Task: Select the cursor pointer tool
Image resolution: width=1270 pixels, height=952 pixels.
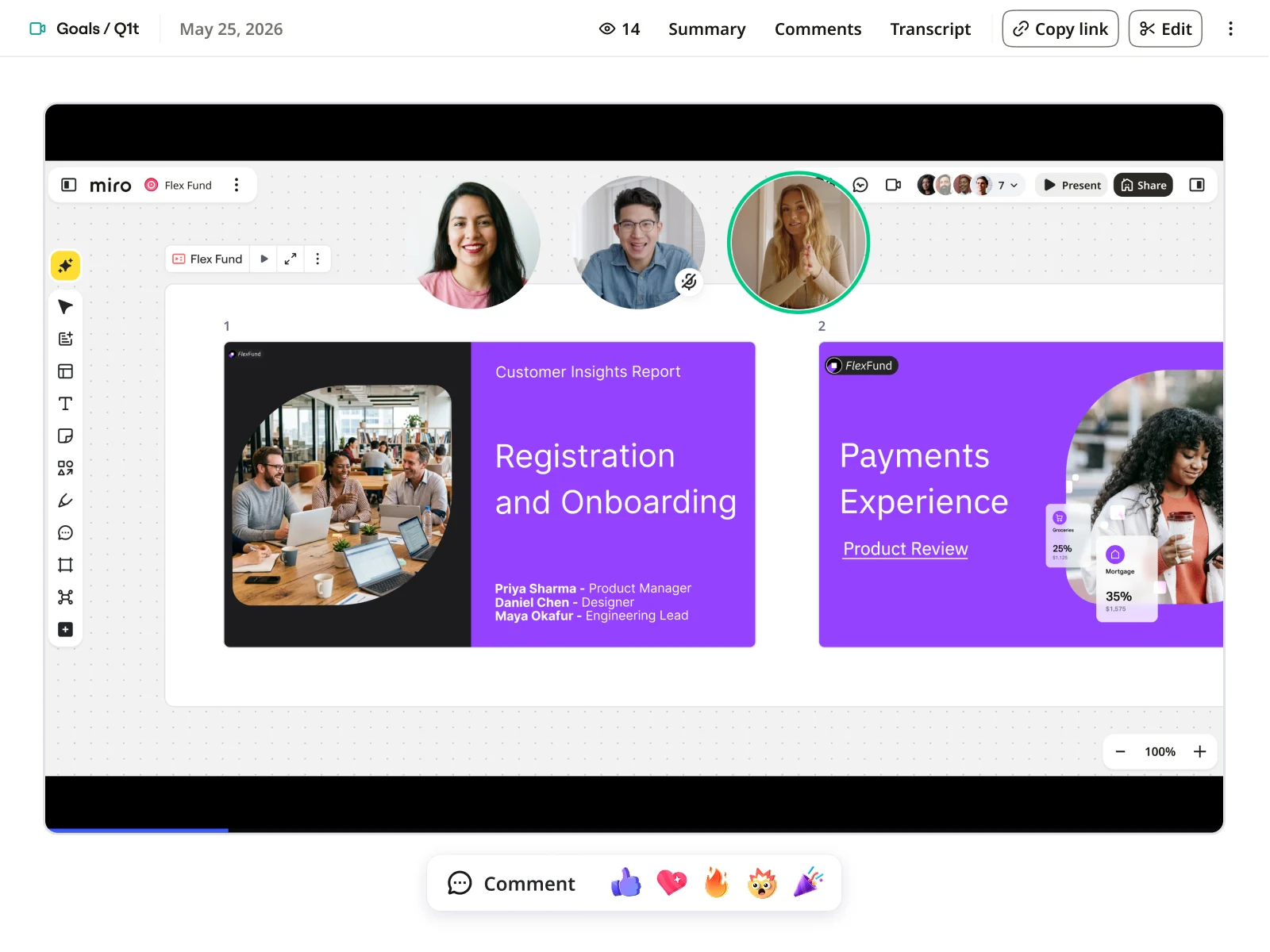Action: pyautogui.click(x=66, y=307)
